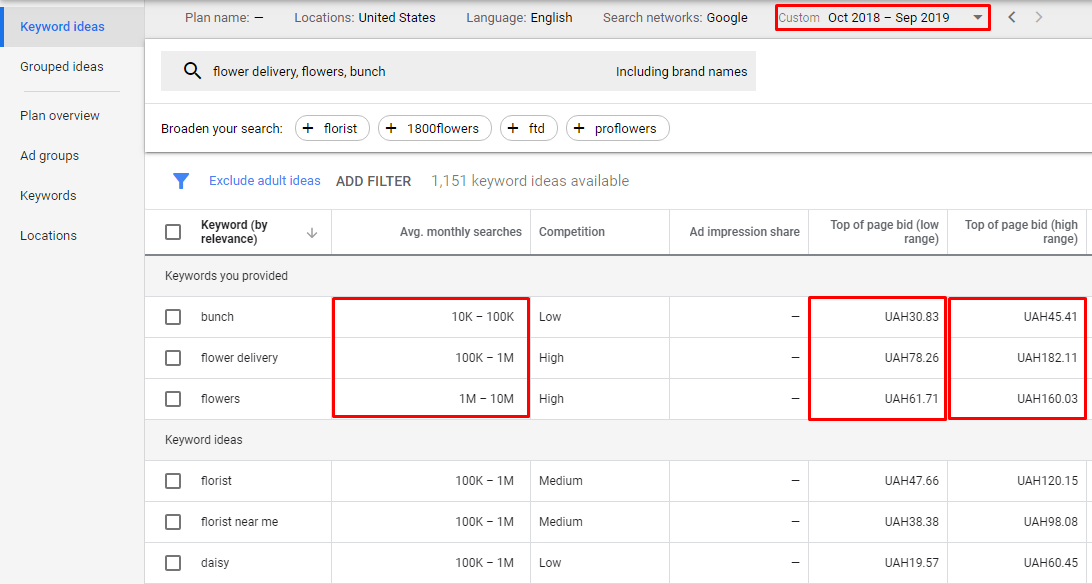Click the 'flower delivery' keyword text
The width and height of the screenshot is (1092, 584).
(240, 358)
